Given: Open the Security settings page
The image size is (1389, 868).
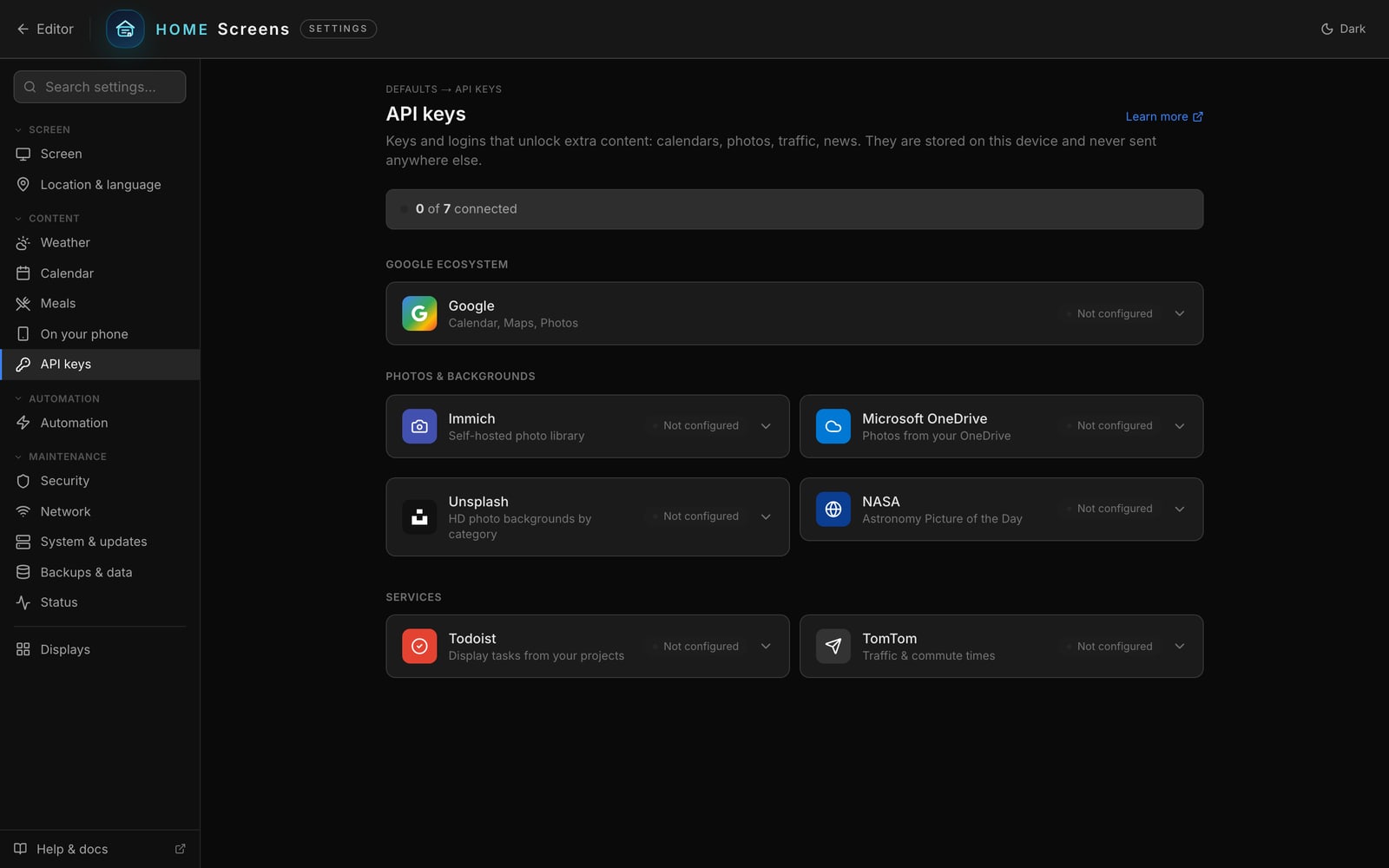Looking at the screenshot, I should (x=100, y=481).
